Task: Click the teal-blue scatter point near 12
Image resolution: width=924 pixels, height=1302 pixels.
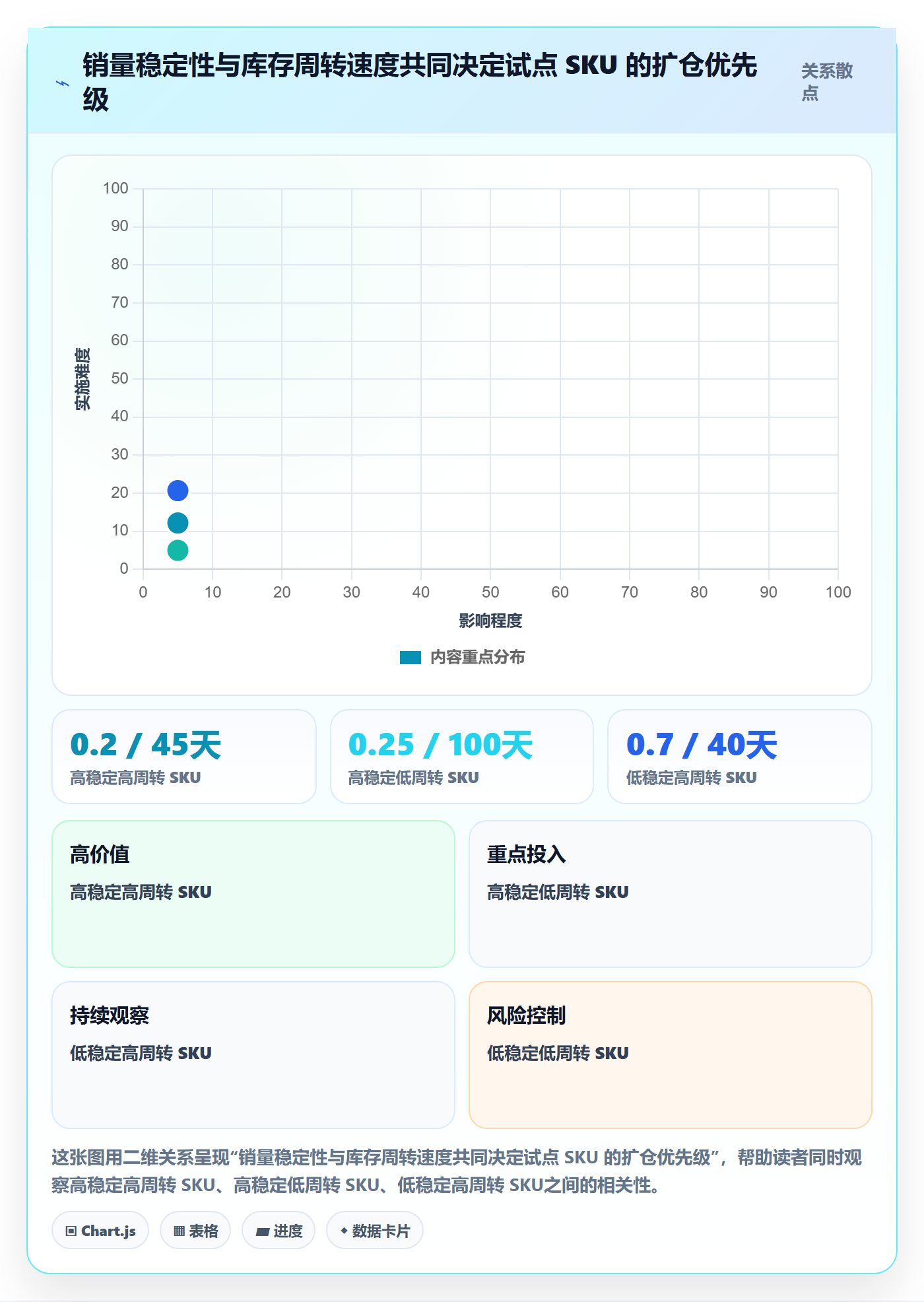Action: [x=178, y=523]
